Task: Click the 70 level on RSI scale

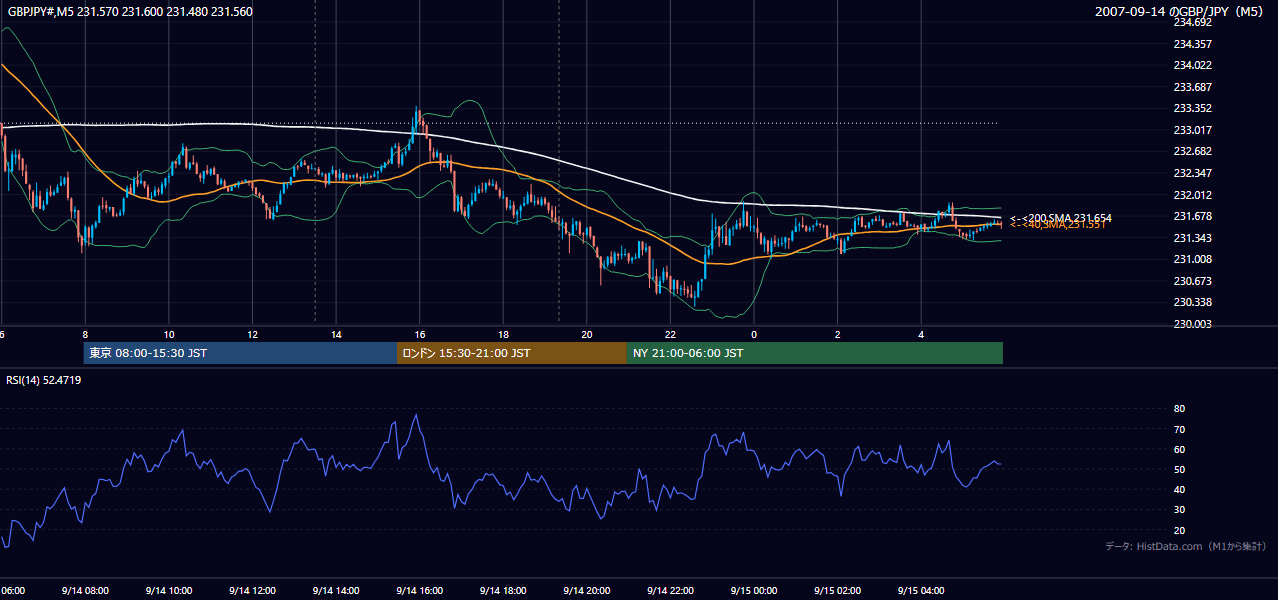Action: click(1179, 429)
